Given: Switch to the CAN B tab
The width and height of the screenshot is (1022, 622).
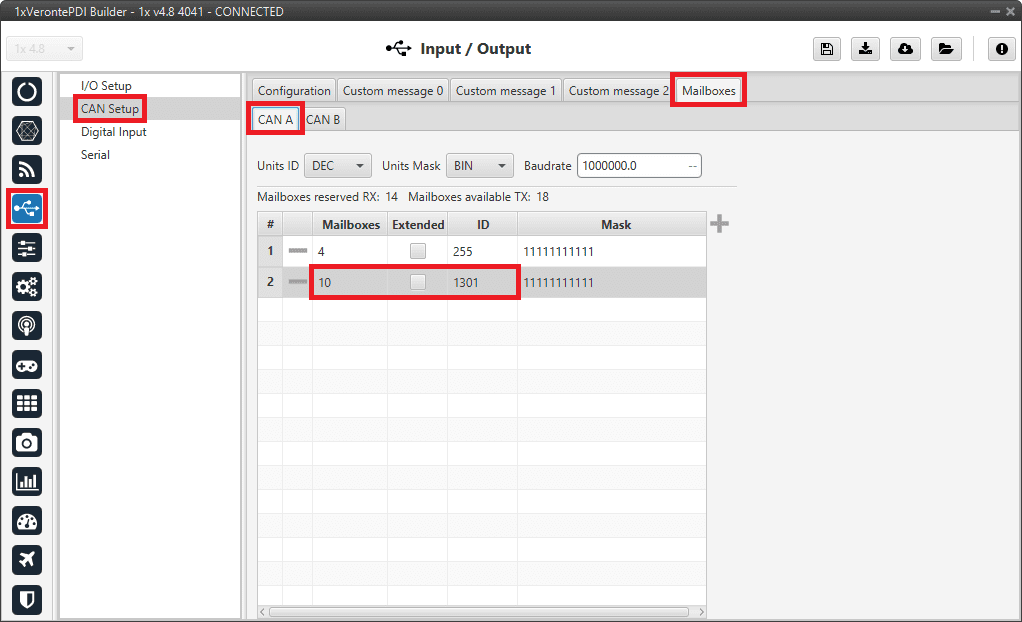Looking at the screenshot, I should [323, 120].
